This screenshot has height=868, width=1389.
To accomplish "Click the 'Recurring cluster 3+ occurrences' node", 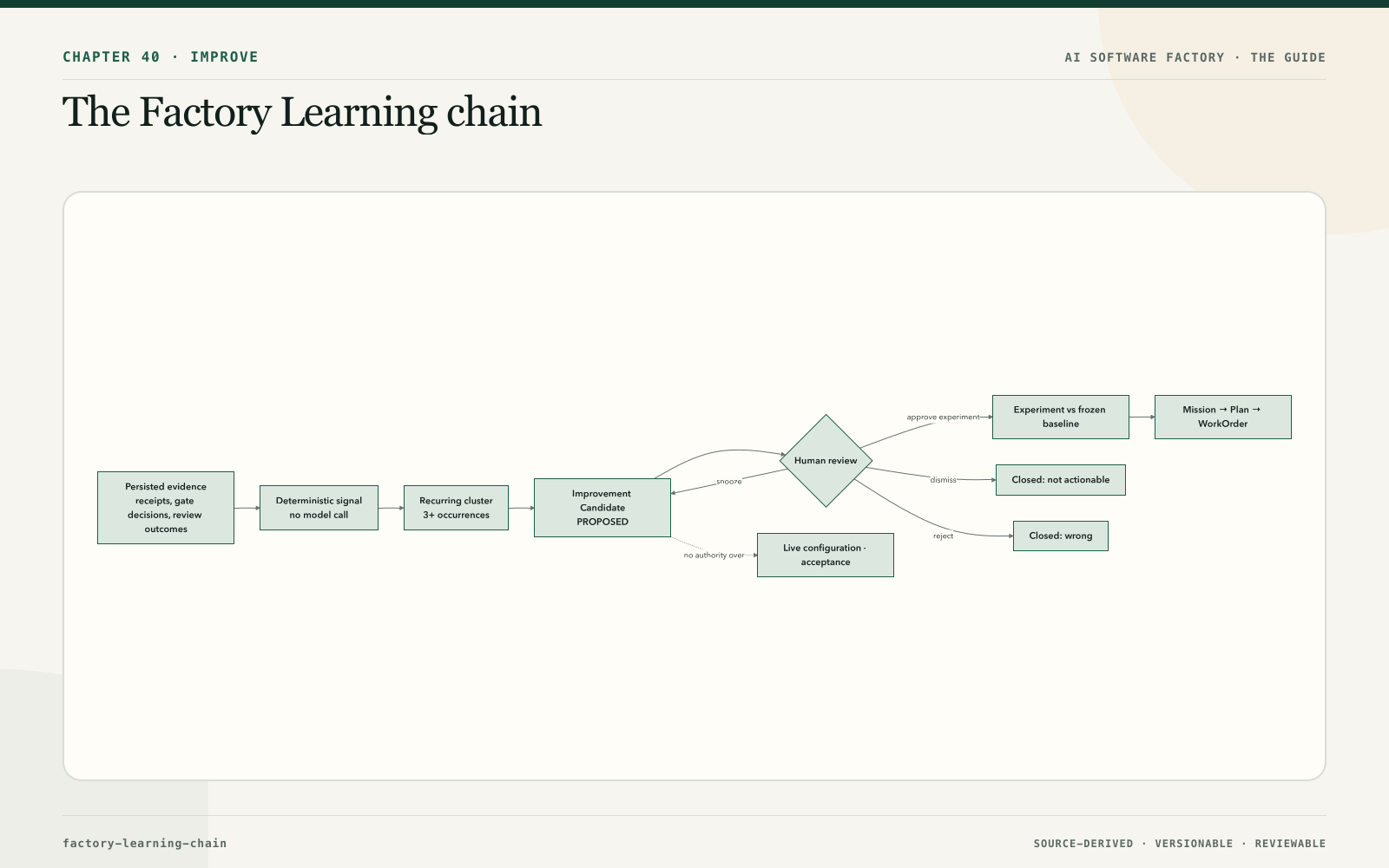I will coord(456,508).
